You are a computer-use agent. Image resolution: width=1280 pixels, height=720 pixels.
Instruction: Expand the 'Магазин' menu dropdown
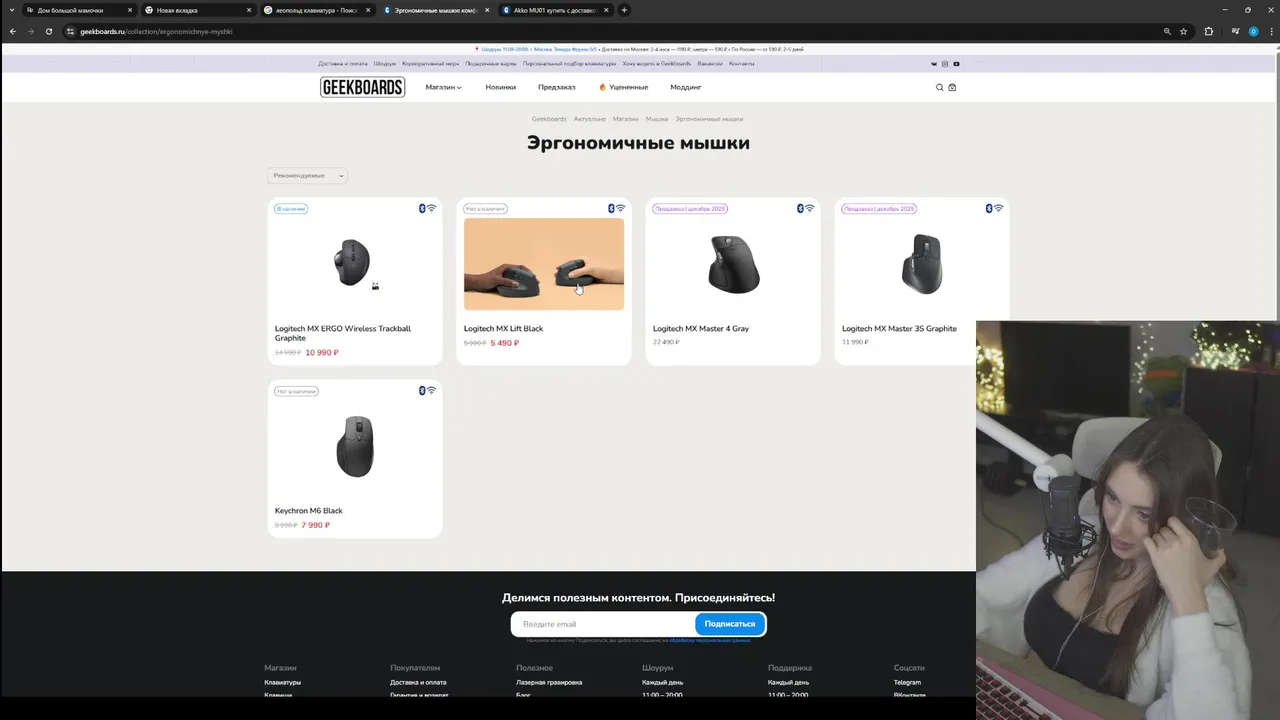443,87
